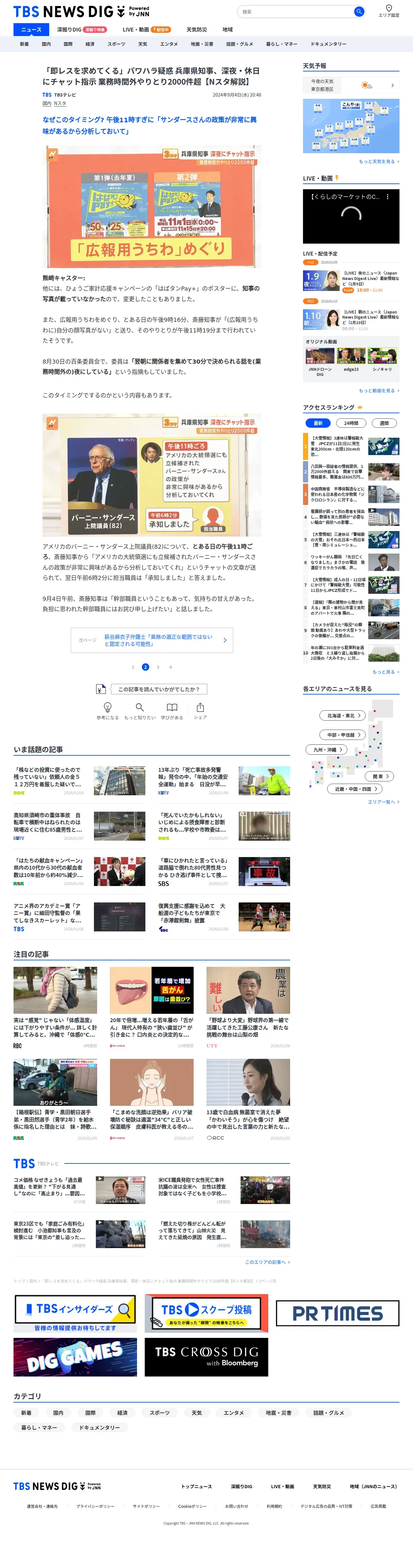Select the 天気防災 tab
The width and height of the screenshot is (413, 1568).
(x=197, y=29)
